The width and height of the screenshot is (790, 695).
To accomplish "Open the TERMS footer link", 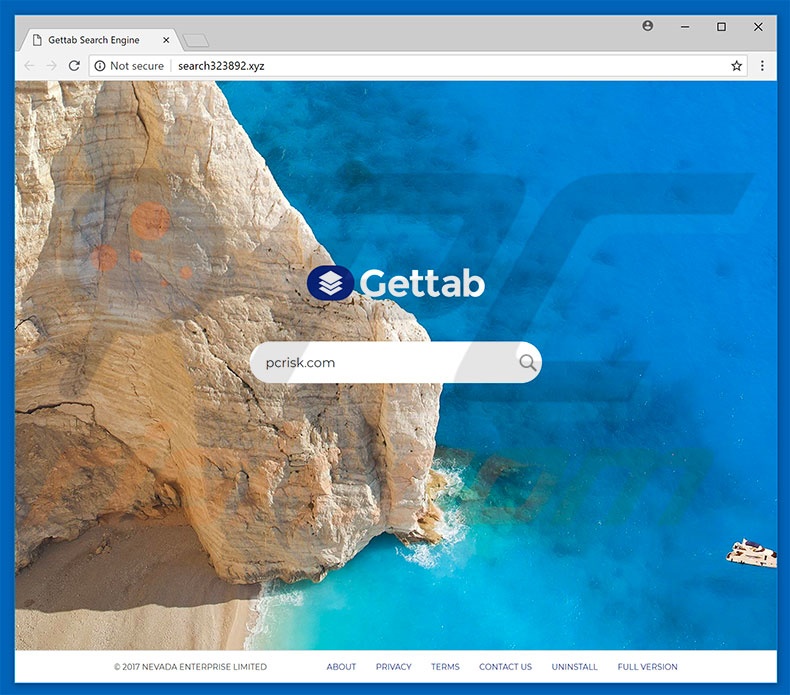I will click(445, 667).
